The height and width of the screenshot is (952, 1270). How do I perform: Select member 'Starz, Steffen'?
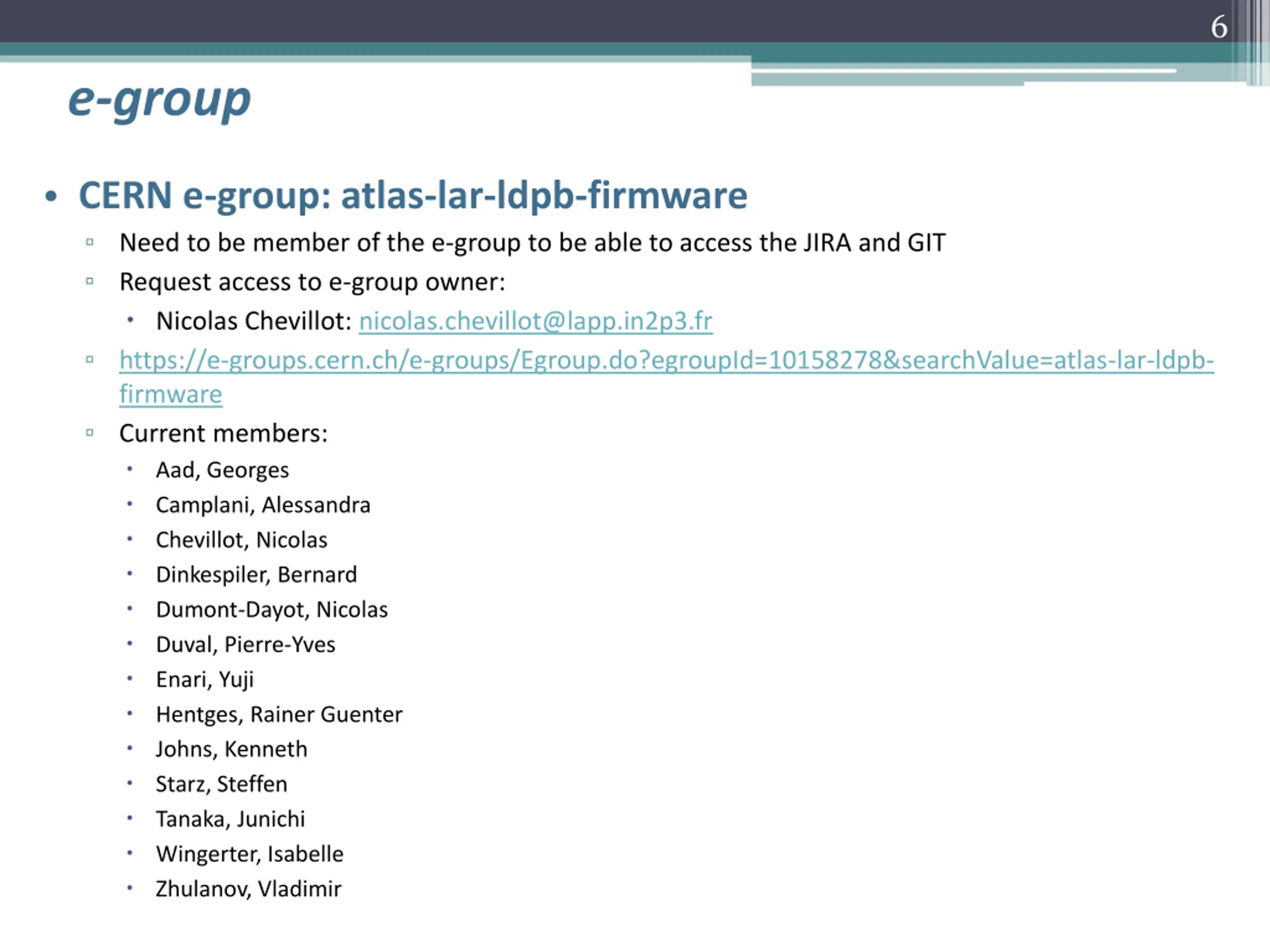(x=221, y=784)
